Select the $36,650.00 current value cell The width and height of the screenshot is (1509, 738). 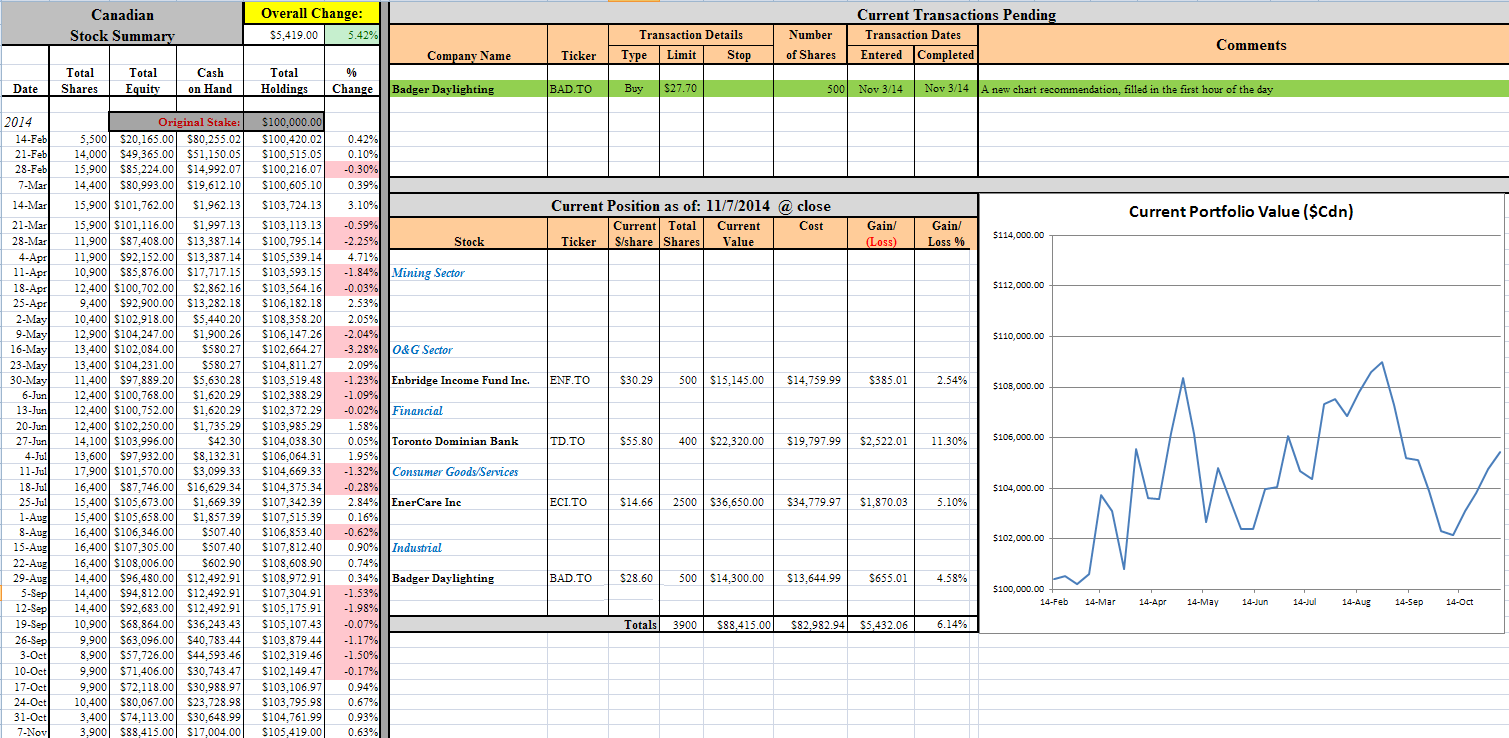click(x=738, y=502)
